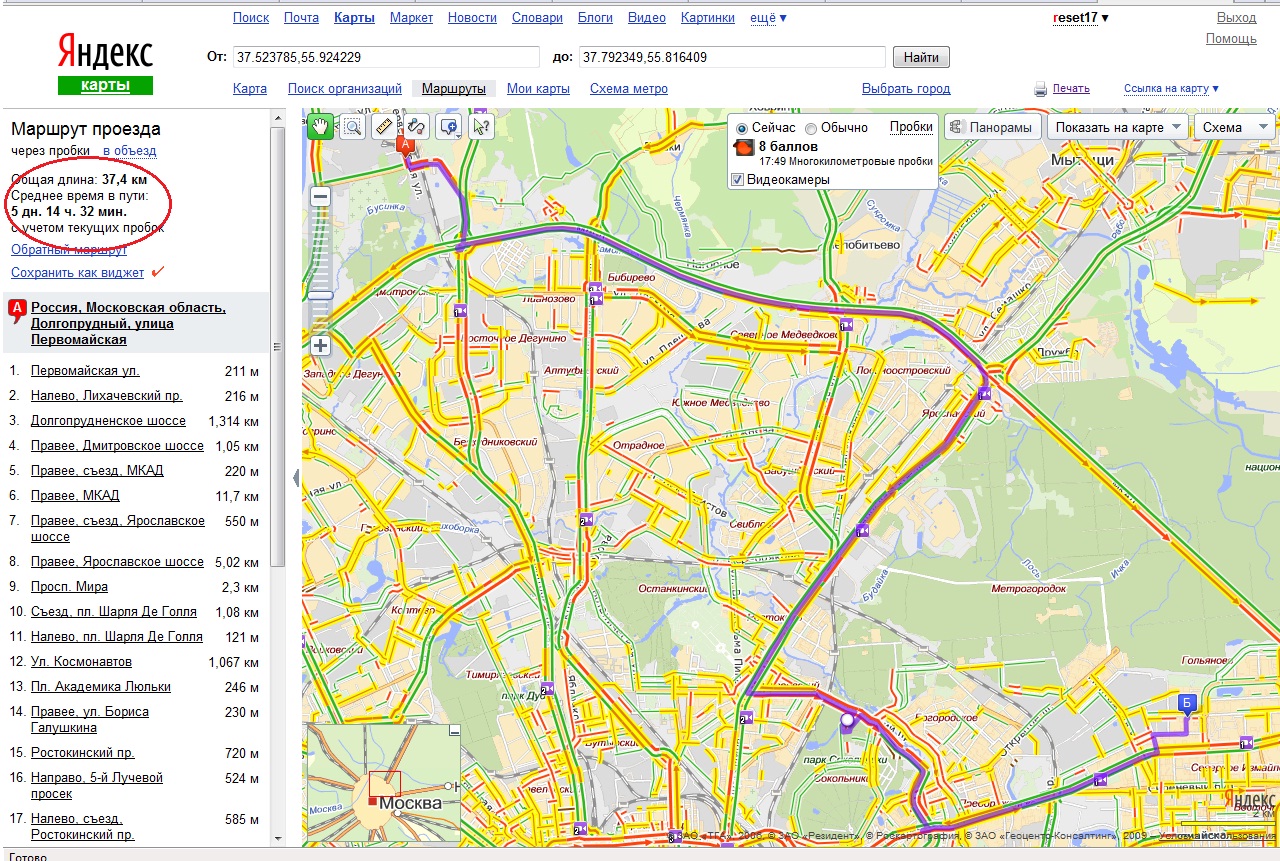Image resolution: width=1280 pixels, height=861 pixels.
Task: Open the Схема метро tab
Action: (628, 89)
